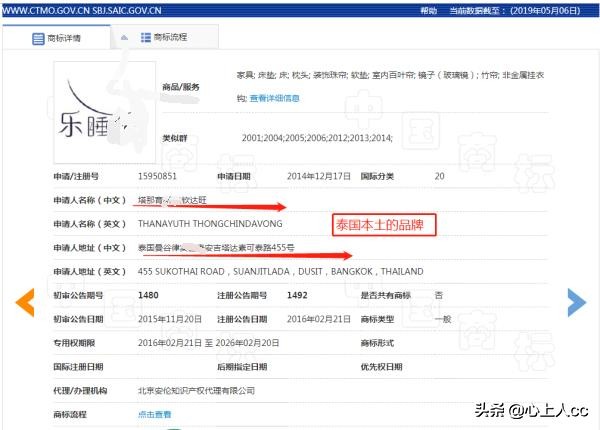This screenshot has height=430, width=600.
Task: Select the 商品/服务 goods description text
Action: point(390,86)
